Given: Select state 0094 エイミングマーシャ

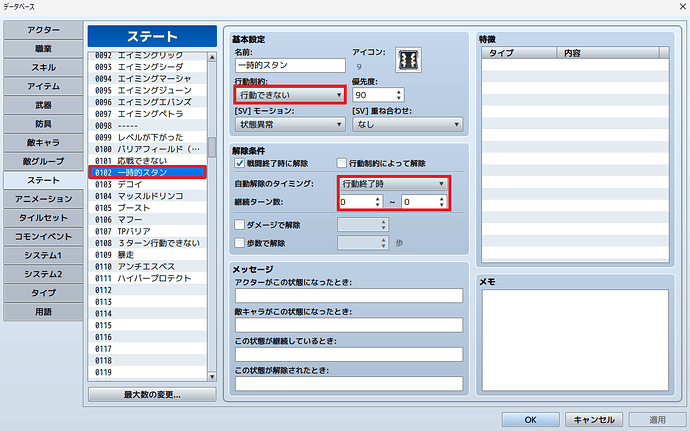Looking at the screenshot, I should [147, 79].
